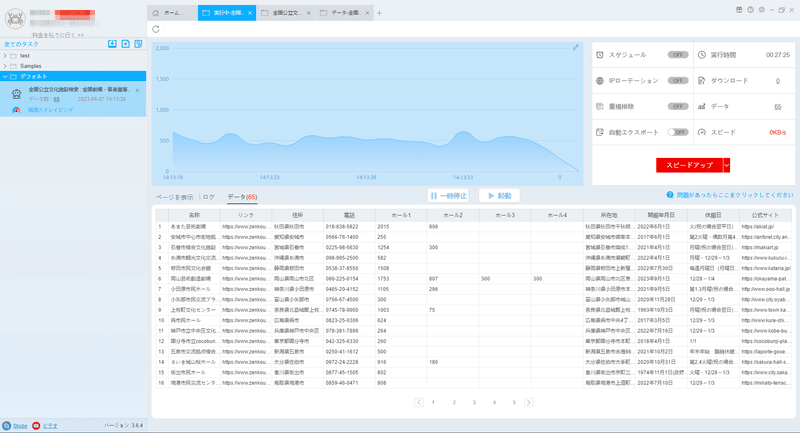Click the blue question mark help icon
800x433 pixels.
[670, 195]
